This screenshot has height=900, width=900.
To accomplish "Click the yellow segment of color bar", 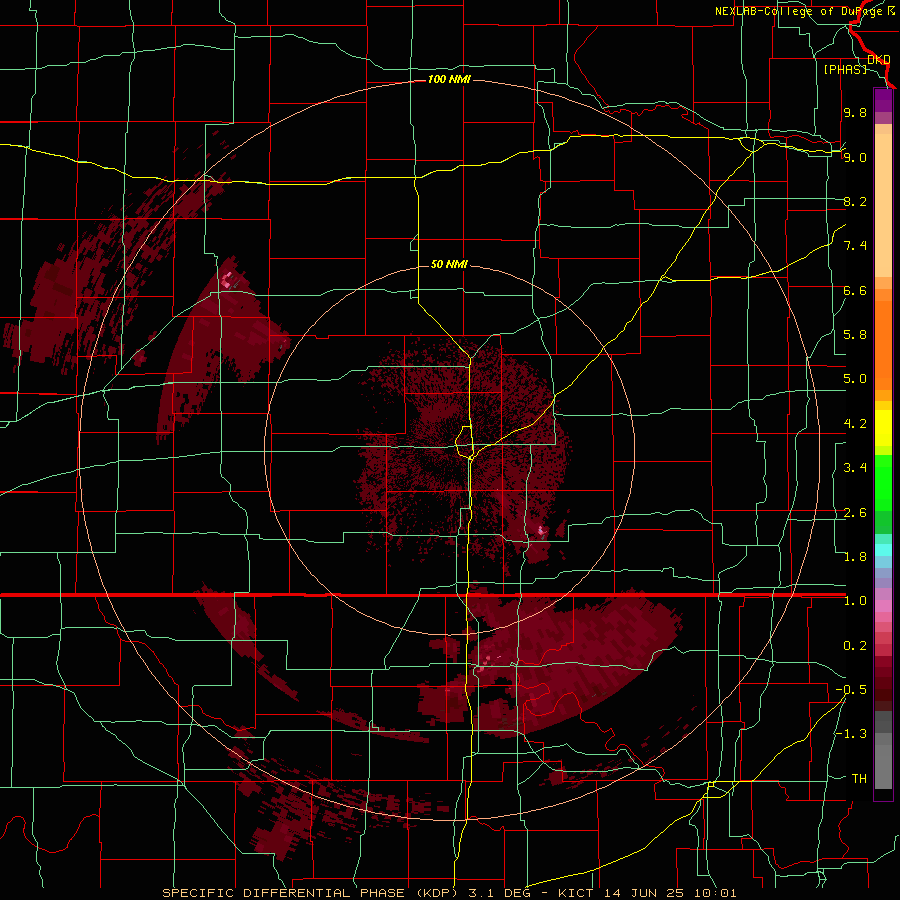I will pos(883,428).
